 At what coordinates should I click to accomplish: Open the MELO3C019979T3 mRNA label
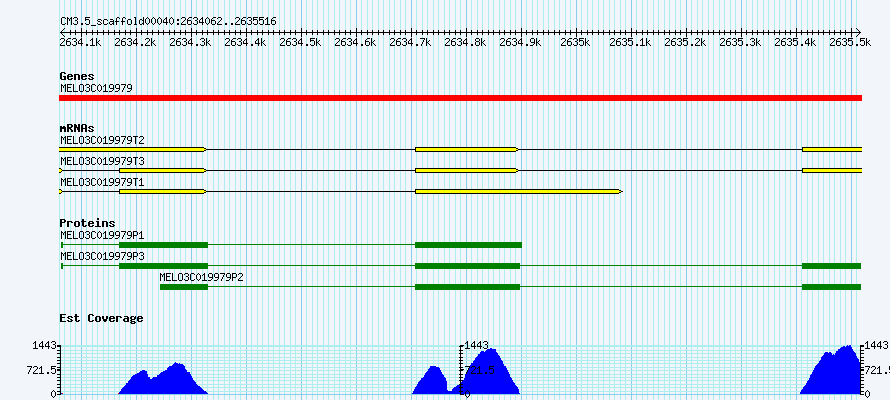coord(102,161)
